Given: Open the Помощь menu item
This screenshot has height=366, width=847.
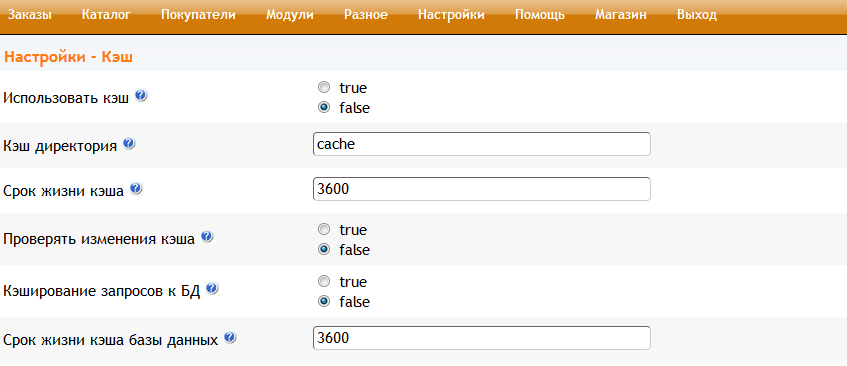Looking at the screenshot, I should 540,15.
